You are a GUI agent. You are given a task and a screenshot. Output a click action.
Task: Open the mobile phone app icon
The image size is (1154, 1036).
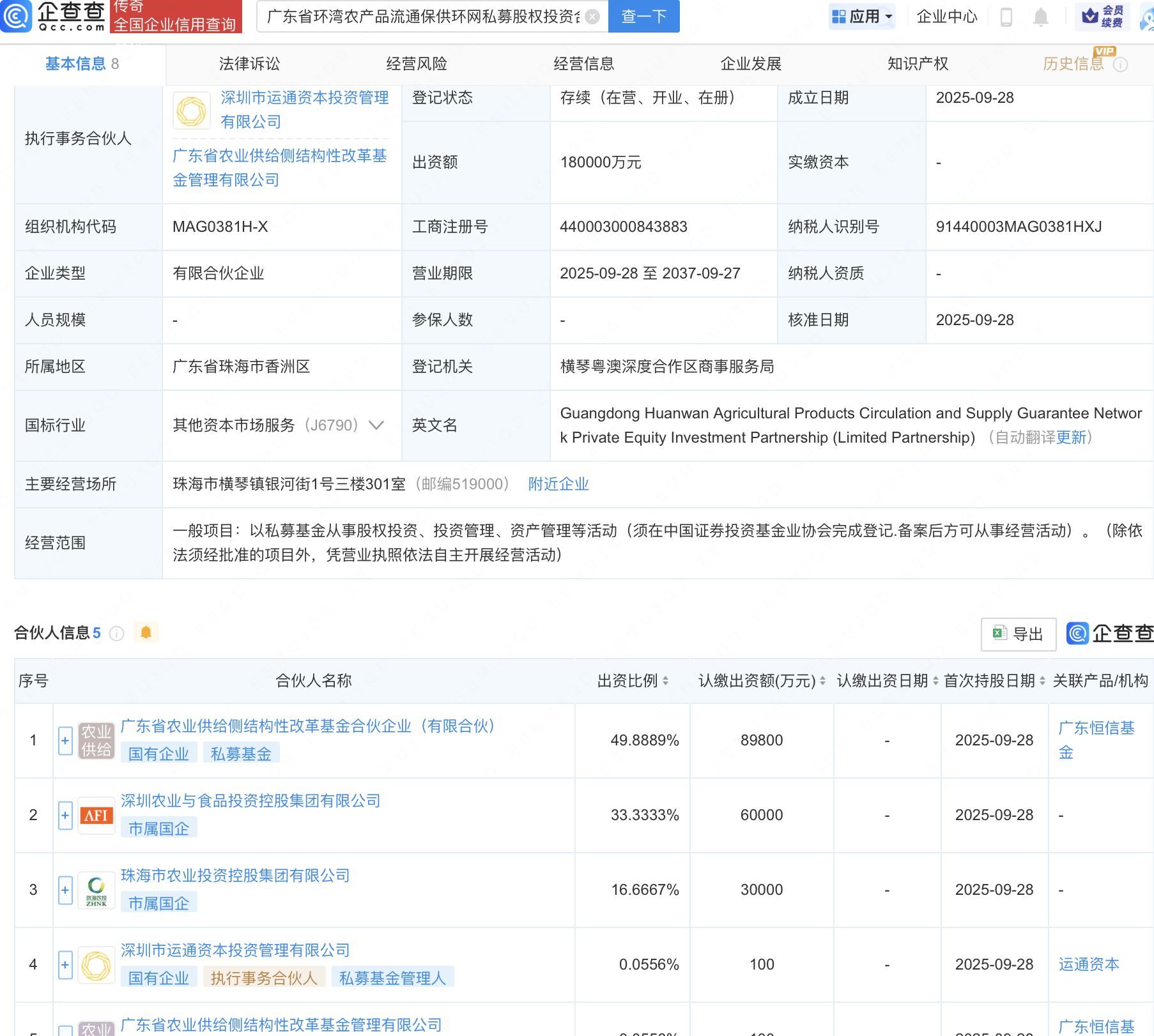pos(1006,17)
